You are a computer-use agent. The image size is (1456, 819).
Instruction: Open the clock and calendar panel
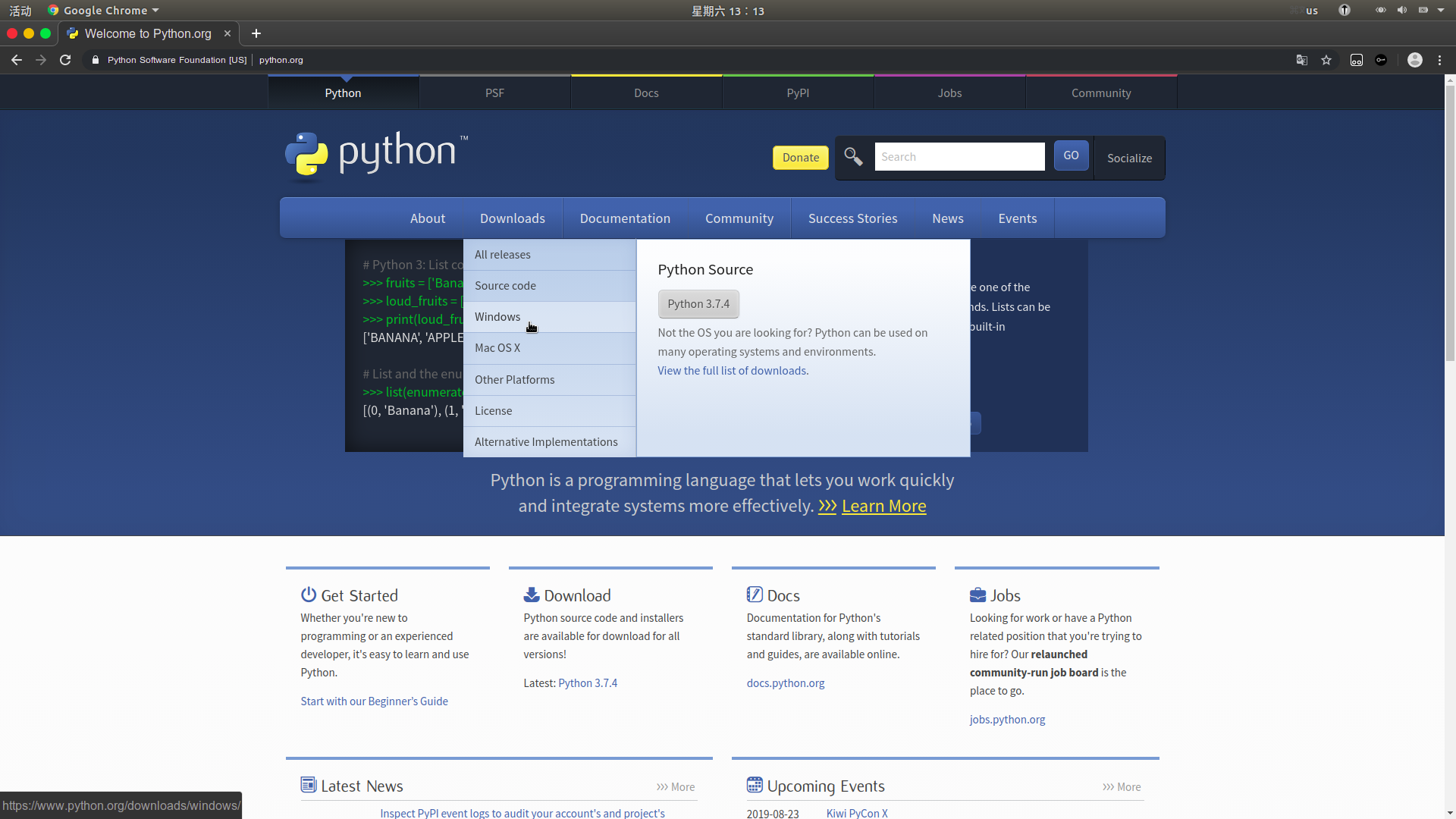728,11
